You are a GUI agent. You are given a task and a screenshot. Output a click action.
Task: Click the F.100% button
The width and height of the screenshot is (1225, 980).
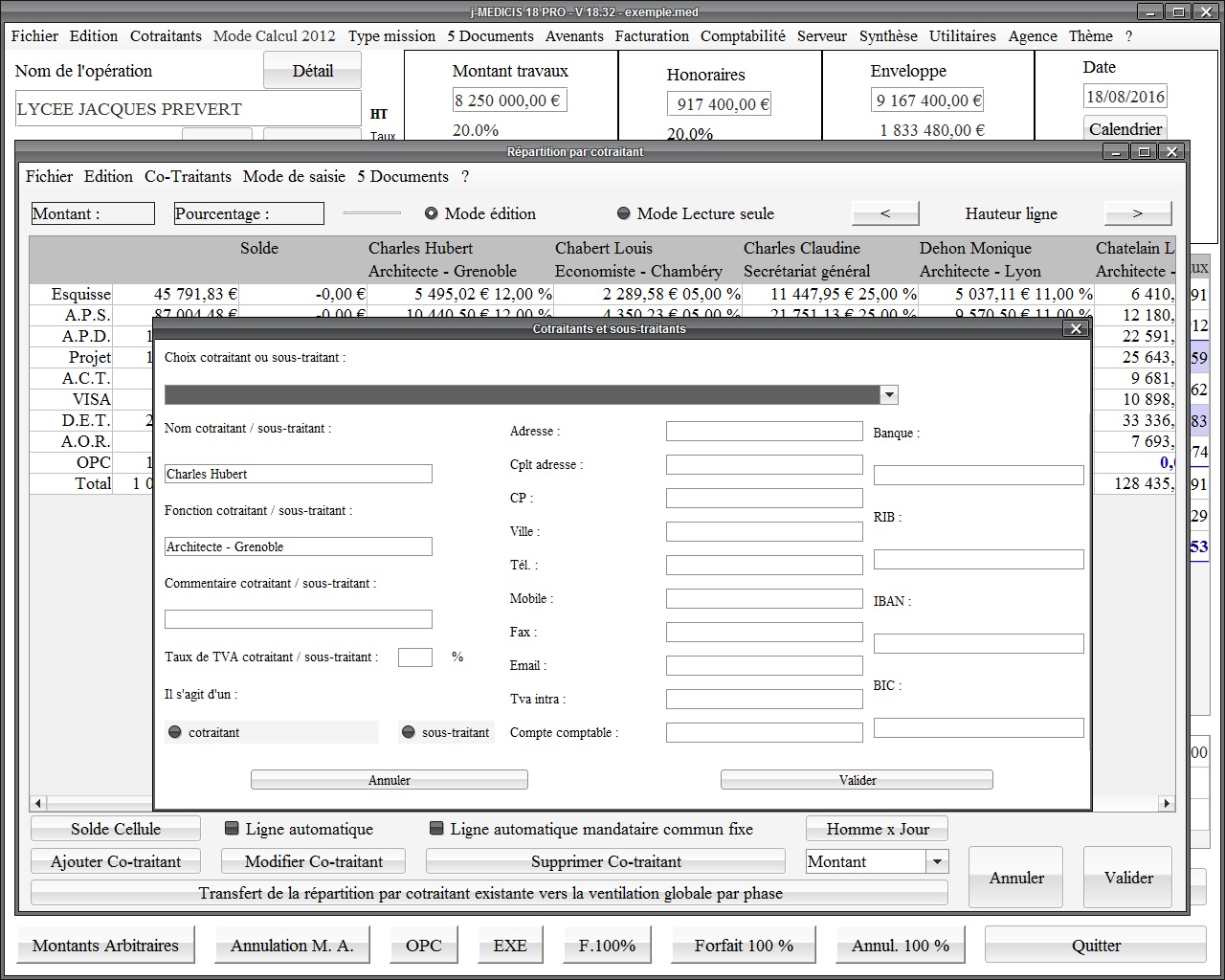click(x=607, y=946)
